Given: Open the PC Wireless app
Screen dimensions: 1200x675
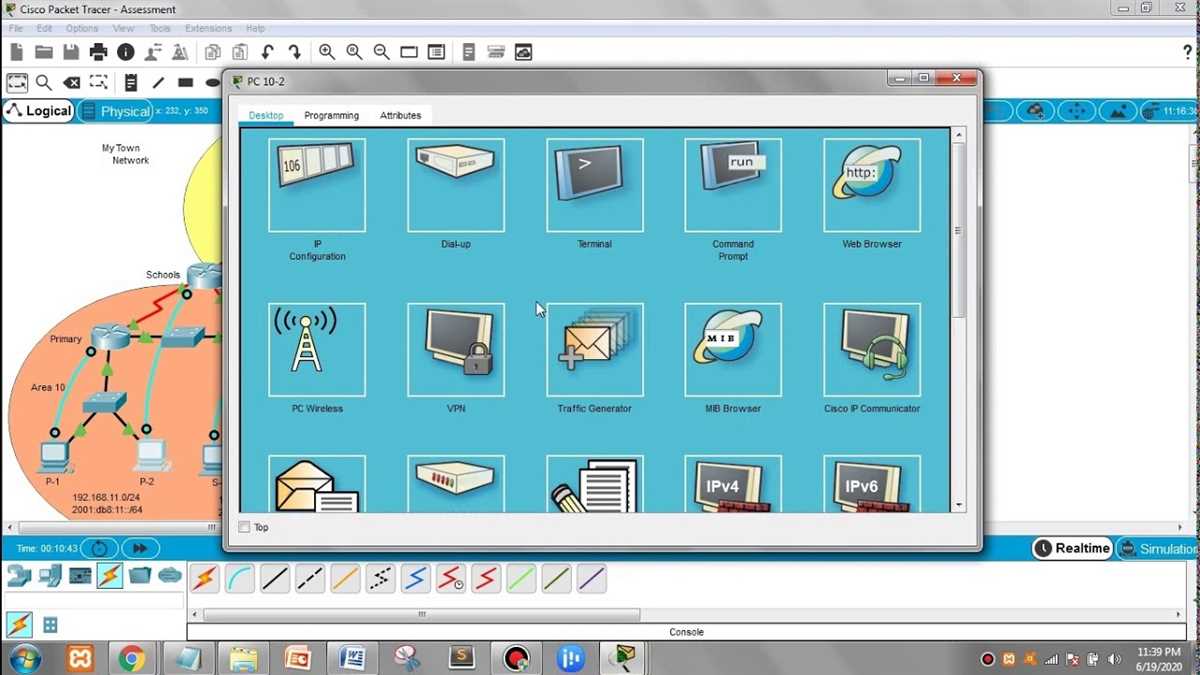Looking at the screenshot, I should [x=317, y=350].
